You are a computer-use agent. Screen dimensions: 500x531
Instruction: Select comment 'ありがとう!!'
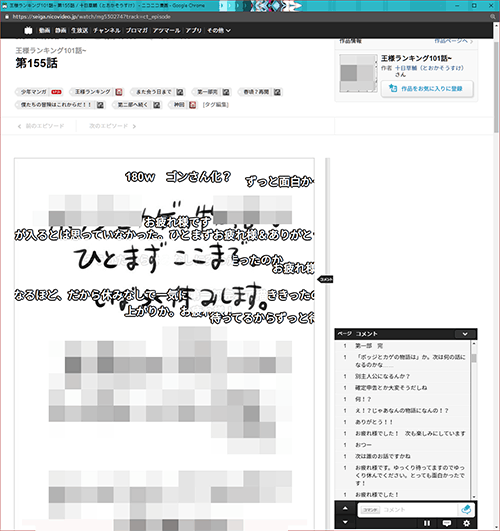403,422
